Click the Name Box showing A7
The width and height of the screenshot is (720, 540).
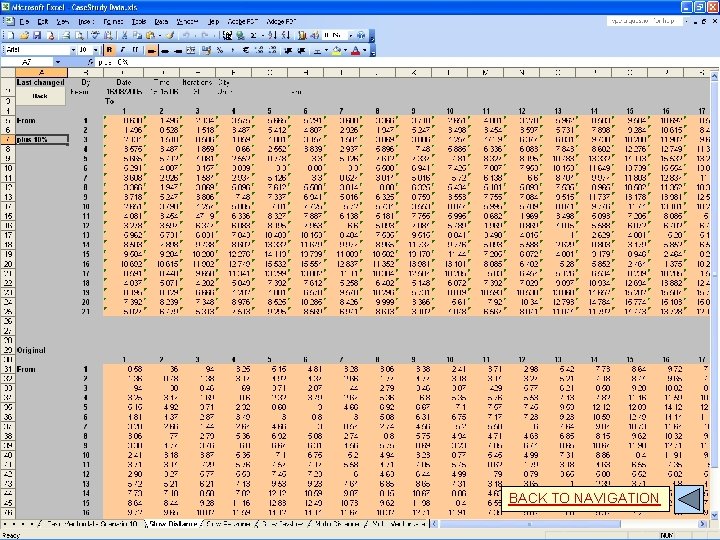(27, 62)
